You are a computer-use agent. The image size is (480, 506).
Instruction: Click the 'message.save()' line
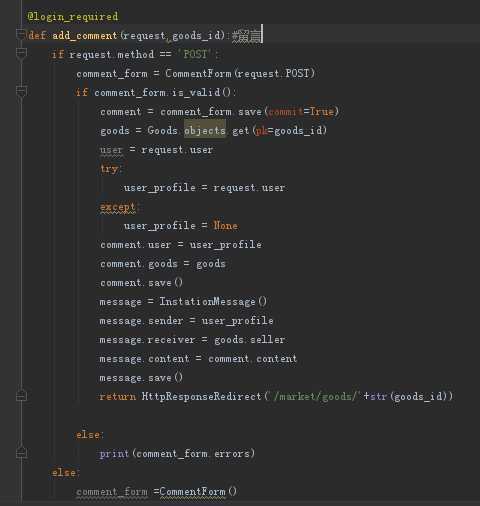point(141,378)
